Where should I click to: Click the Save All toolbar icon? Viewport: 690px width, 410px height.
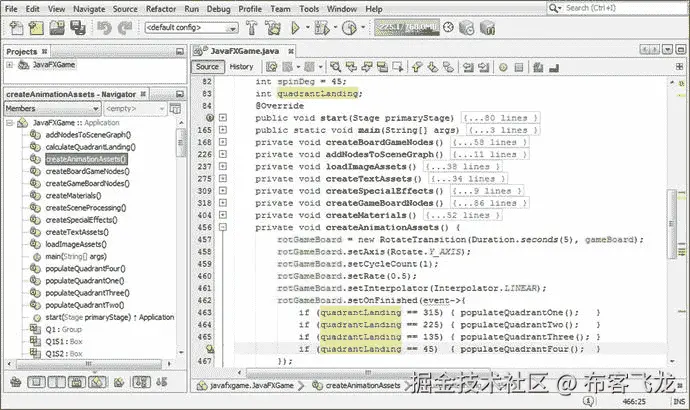point(78,28)
